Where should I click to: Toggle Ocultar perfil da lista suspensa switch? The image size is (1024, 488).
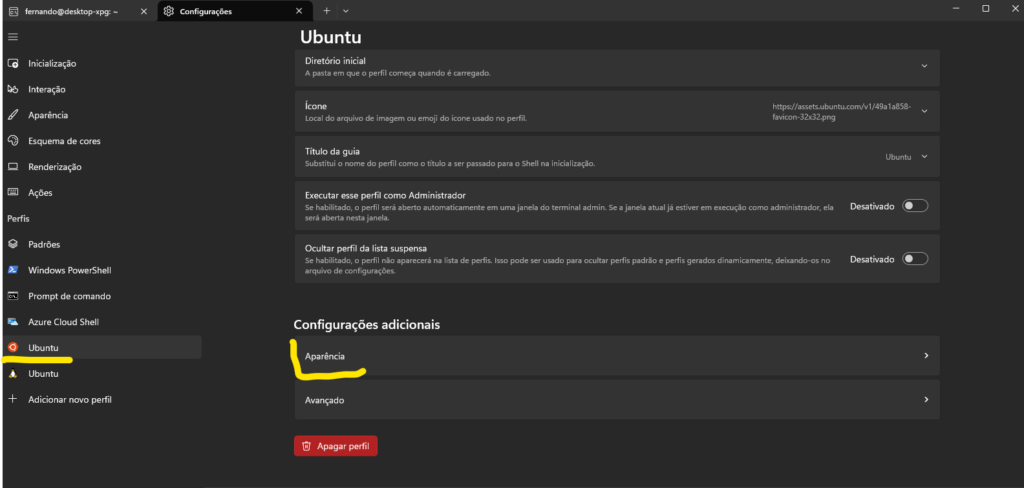click(914, 259)
